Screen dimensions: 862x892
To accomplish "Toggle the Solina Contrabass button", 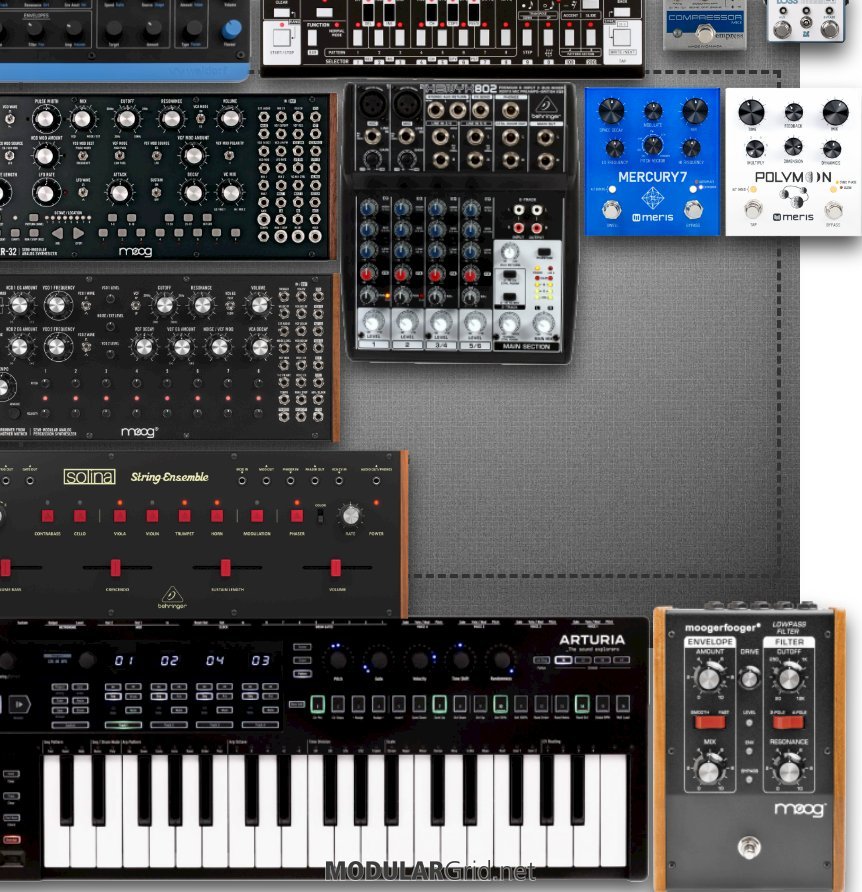I will 48,516.
